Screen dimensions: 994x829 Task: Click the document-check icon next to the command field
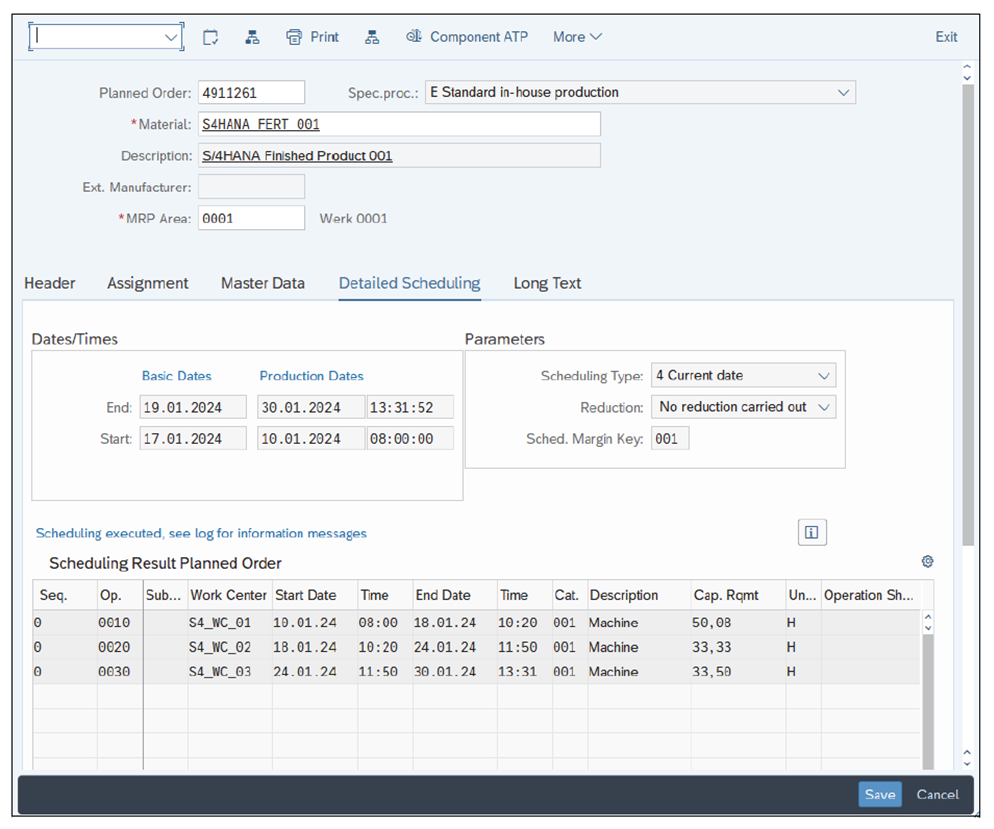pyautogui.click(x=210, y=36)
